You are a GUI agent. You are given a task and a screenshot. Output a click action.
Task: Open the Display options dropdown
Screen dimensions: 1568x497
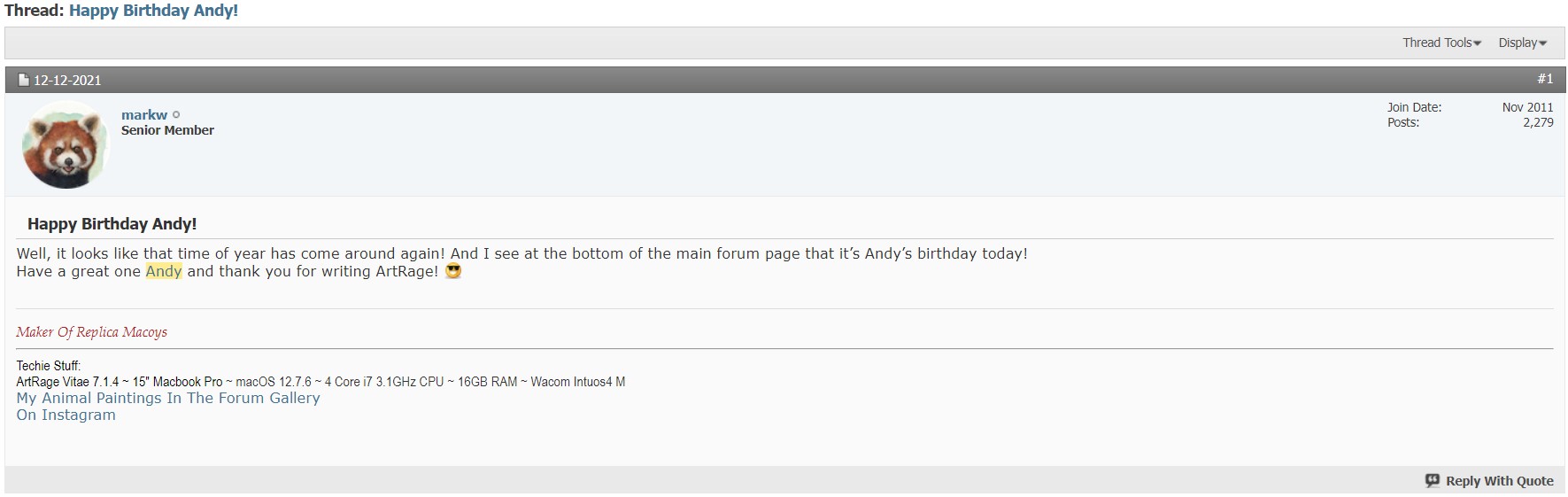point(1522,43)
